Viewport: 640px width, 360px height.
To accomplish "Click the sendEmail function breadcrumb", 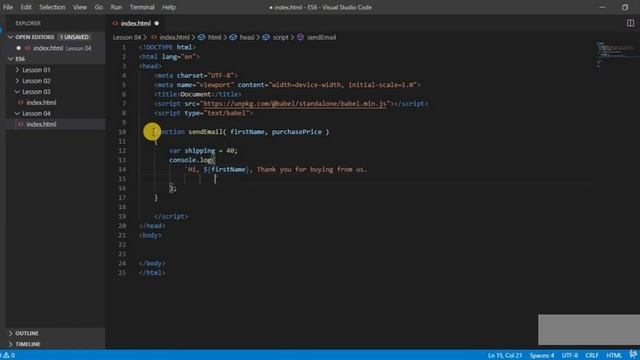I will [x=321, y=37].
